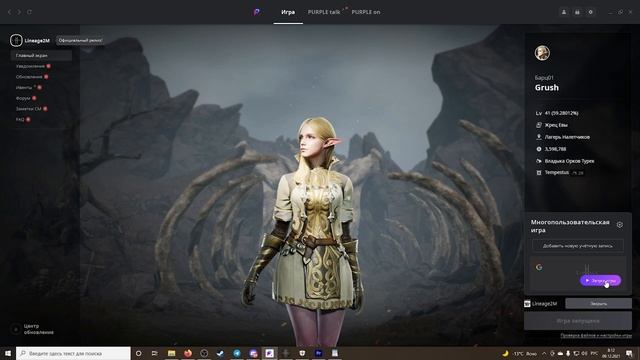Click the PURPLE launcher taskbar icon
The height and width of the screenshot is (360, 640).
pos(269,353)
